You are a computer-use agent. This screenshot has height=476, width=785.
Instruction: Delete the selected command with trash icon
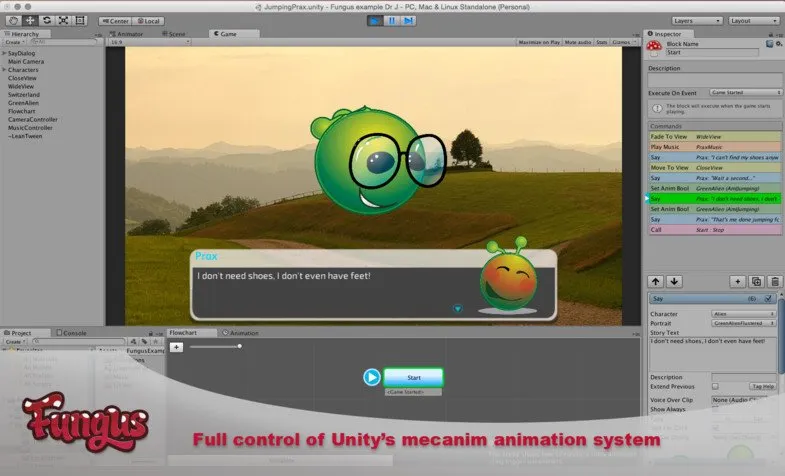775,282
